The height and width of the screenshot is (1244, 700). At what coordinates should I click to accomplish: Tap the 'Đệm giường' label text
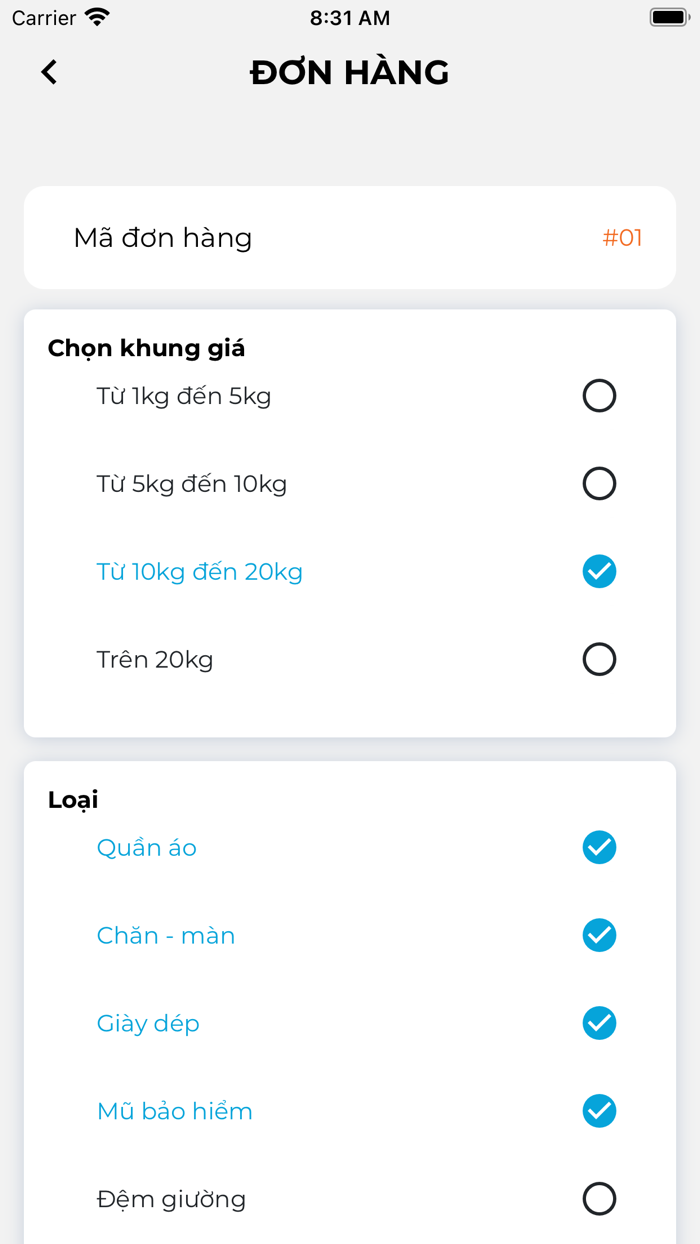171,1199
